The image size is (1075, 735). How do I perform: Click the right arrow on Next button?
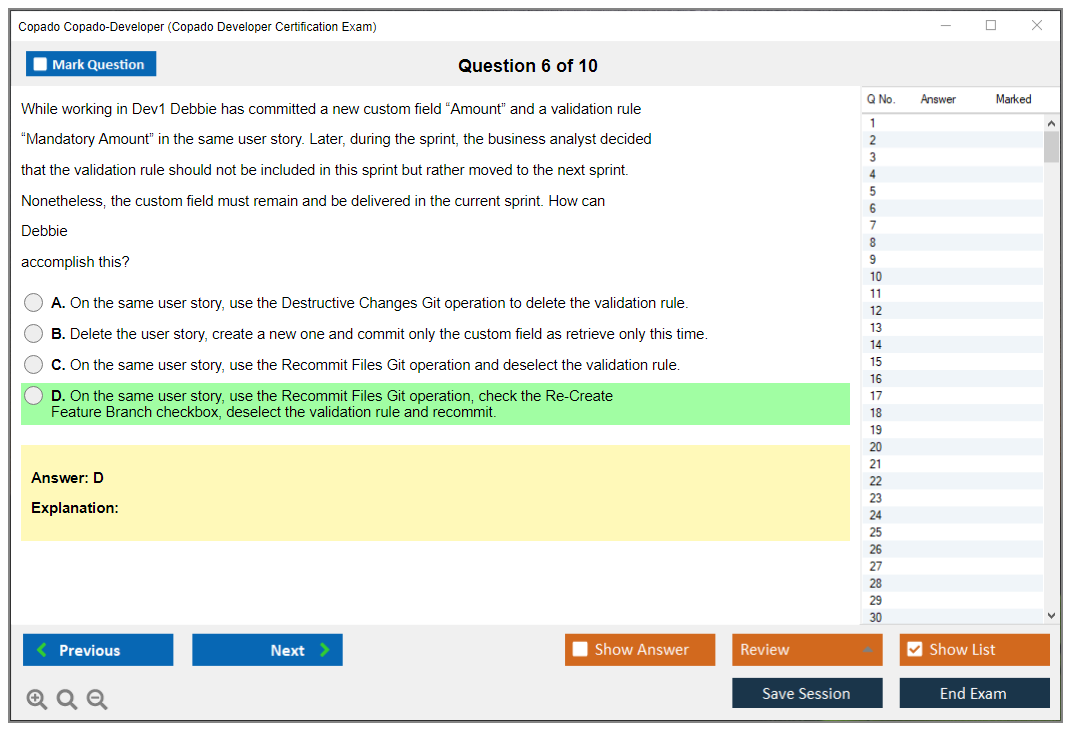click(325, 650)
